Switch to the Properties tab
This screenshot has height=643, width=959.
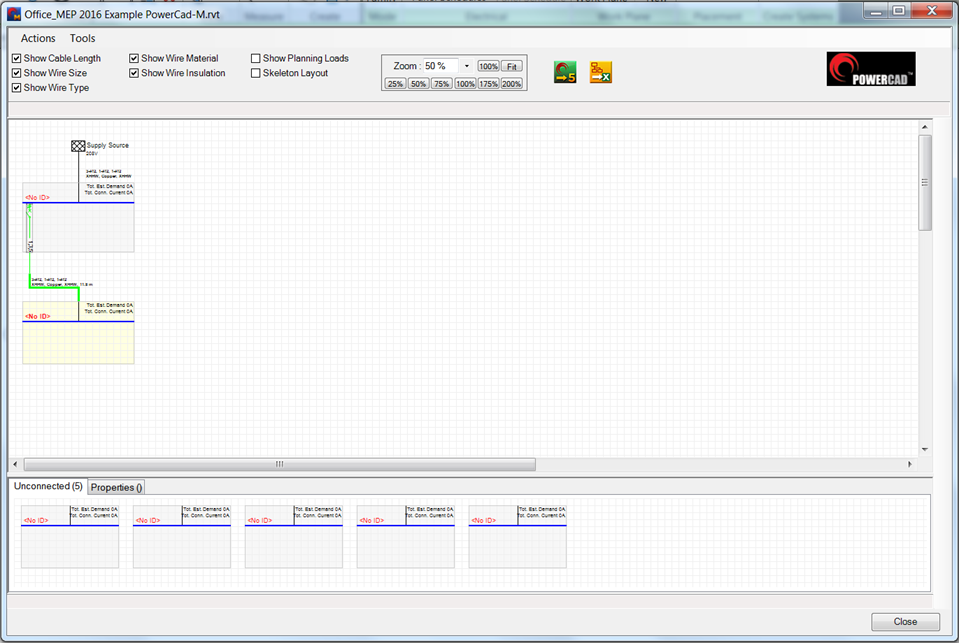coord(115,487)
